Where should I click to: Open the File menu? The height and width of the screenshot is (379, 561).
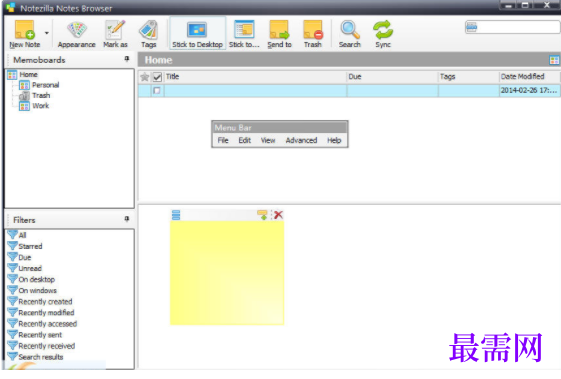point(223,140)
